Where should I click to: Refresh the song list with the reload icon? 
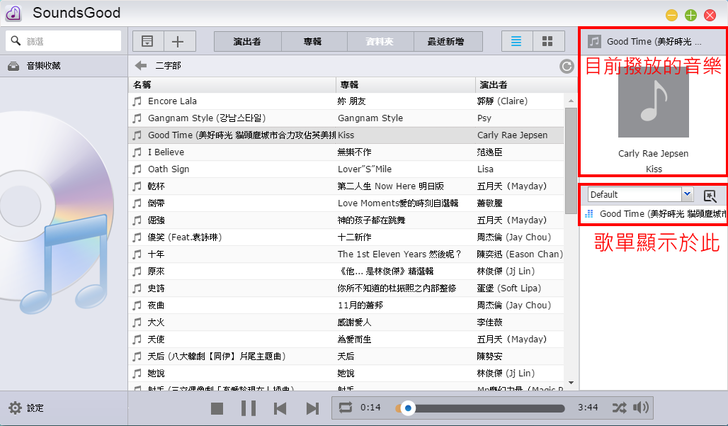(x=567, y=66)
